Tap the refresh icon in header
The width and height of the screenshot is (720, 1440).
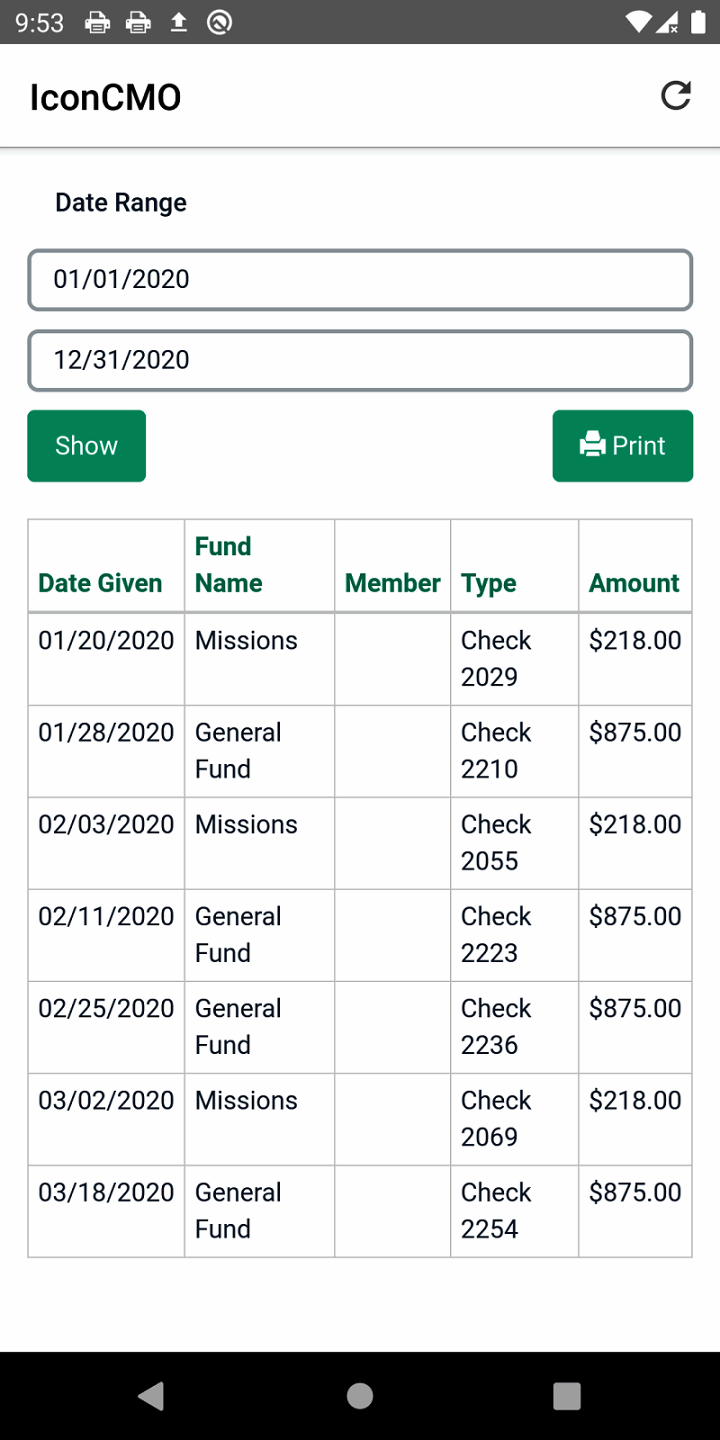click(676, 96)
